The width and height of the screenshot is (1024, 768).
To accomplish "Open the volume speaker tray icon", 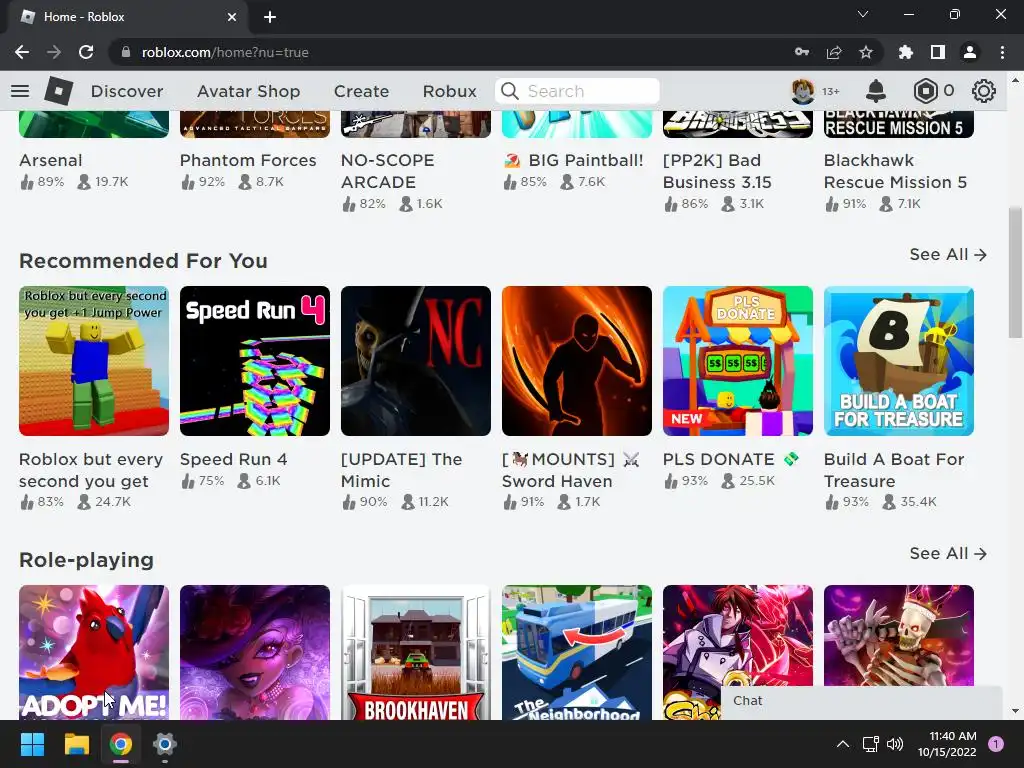I will click(895, 744).
